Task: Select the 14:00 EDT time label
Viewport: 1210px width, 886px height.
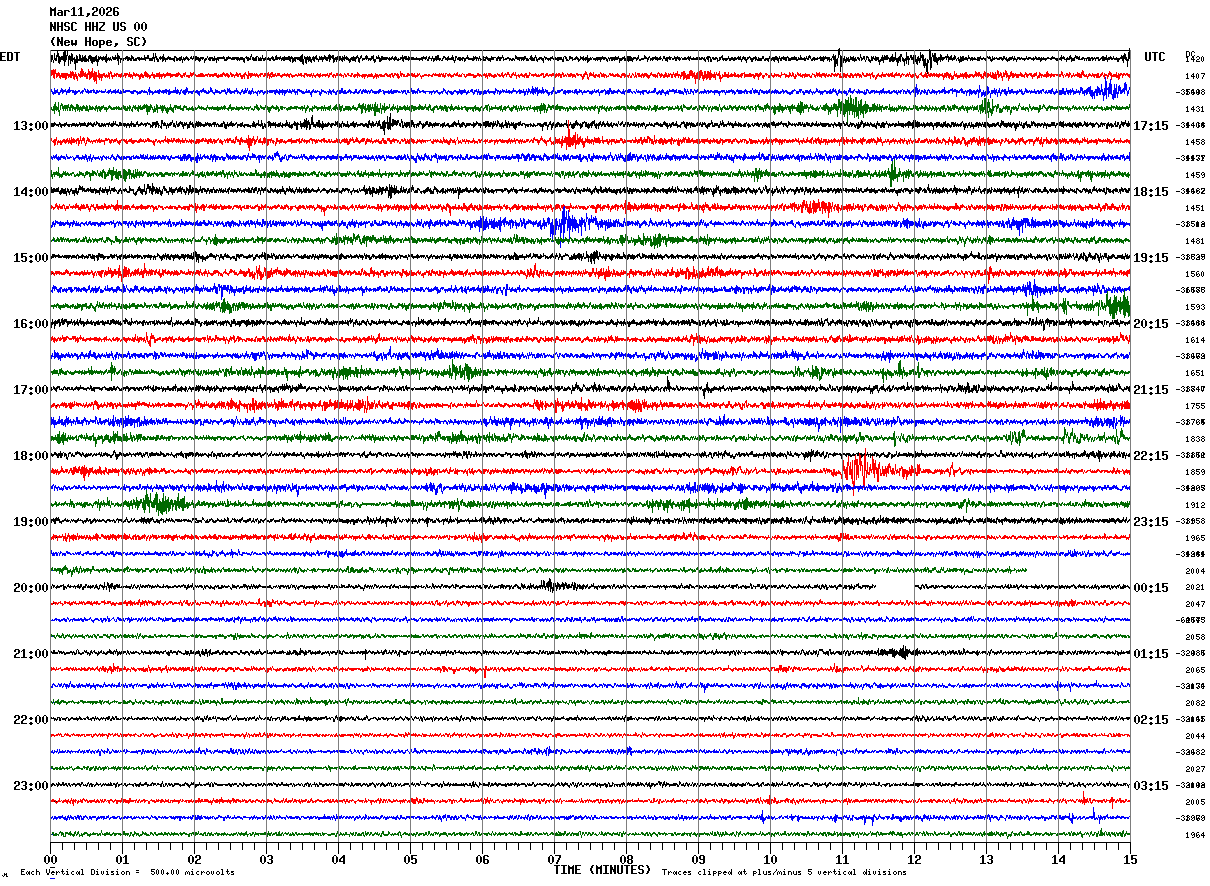Action: [x=31, y=192]
